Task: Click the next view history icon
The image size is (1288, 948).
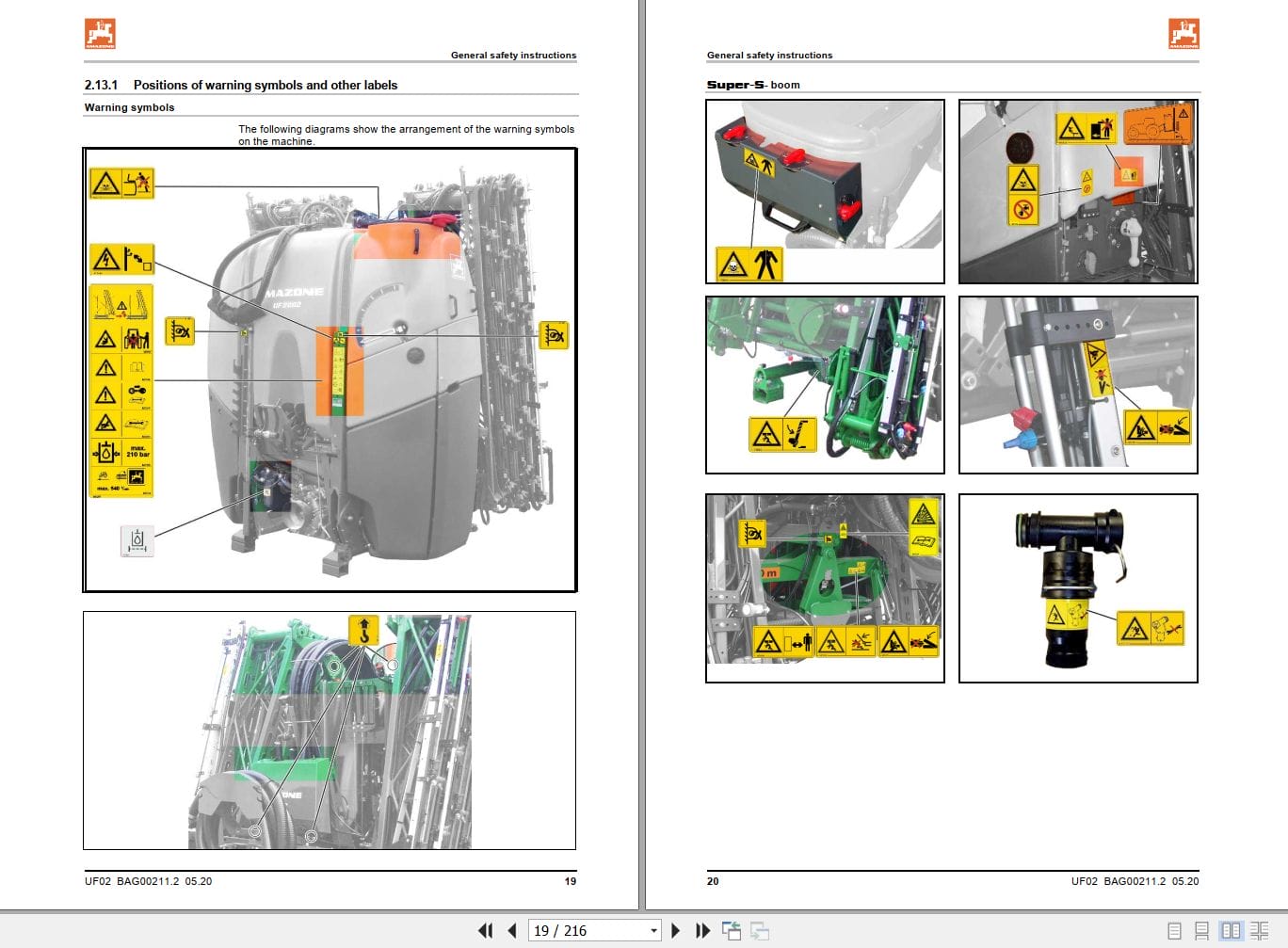Action: click(758, 930)
